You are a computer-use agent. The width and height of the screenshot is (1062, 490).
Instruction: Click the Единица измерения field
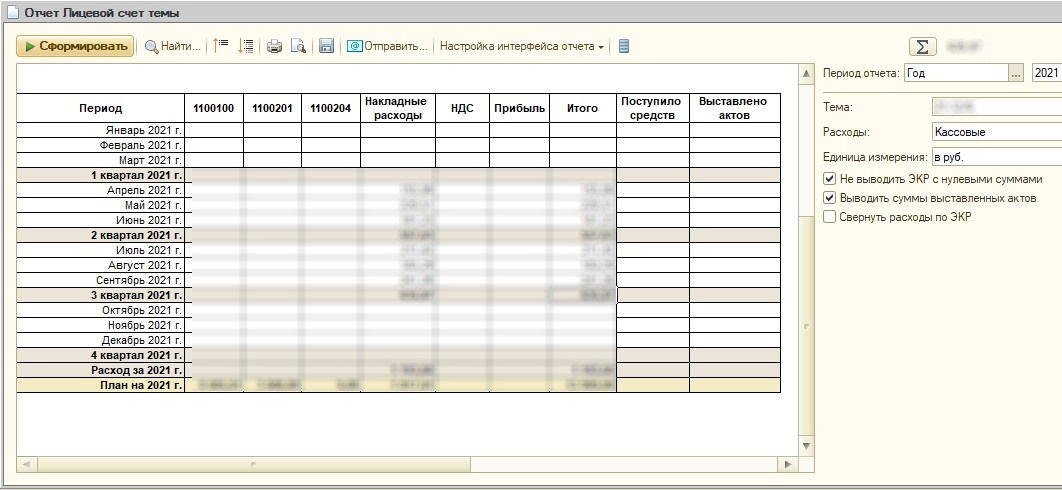click(x=995, y=156)
